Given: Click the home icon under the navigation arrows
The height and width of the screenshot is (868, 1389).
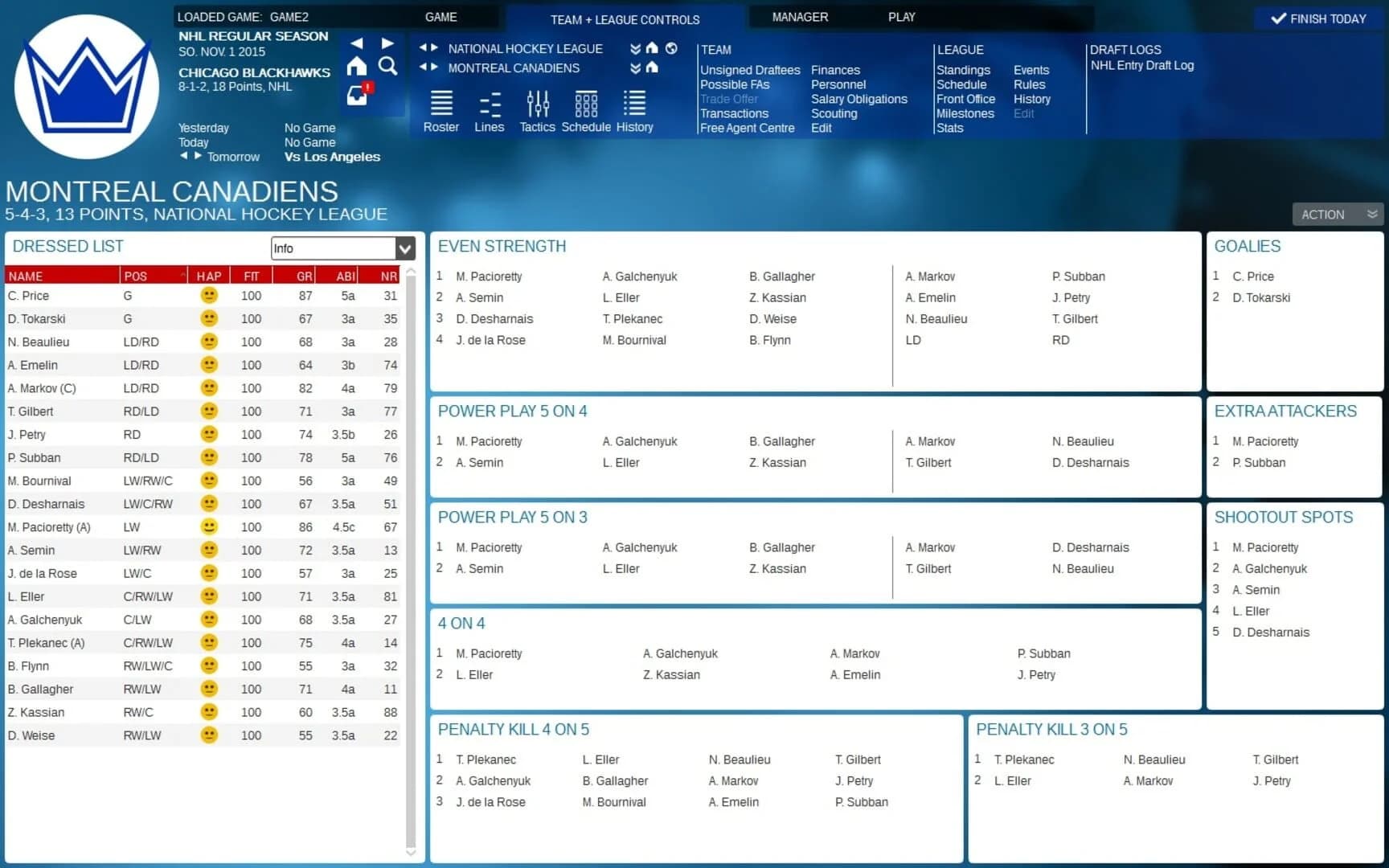Looking at the screenshot, I should pyautogui.click(x=356, y=67).
